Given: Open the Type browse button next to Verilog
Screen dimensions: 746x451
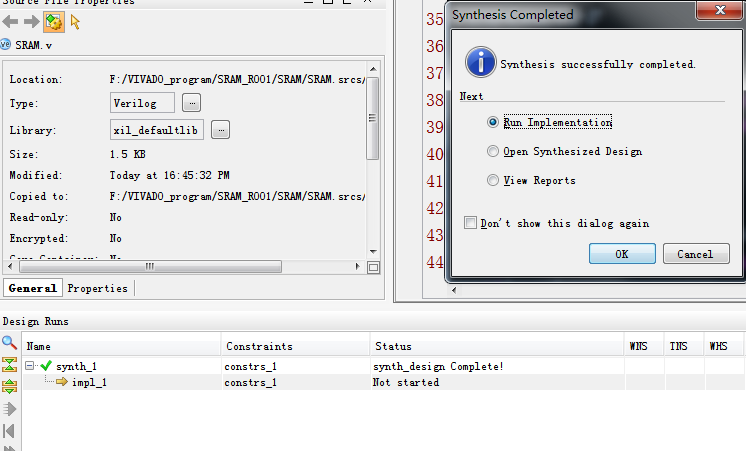Looking at the screenshot, I should coord(192,103).
